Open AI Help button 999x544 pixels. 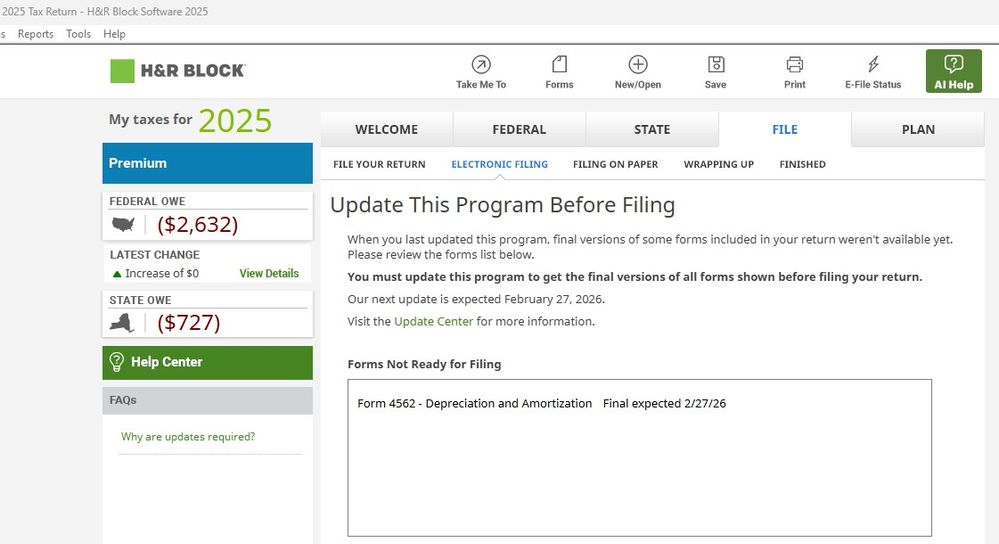click(x=953, y=71)
